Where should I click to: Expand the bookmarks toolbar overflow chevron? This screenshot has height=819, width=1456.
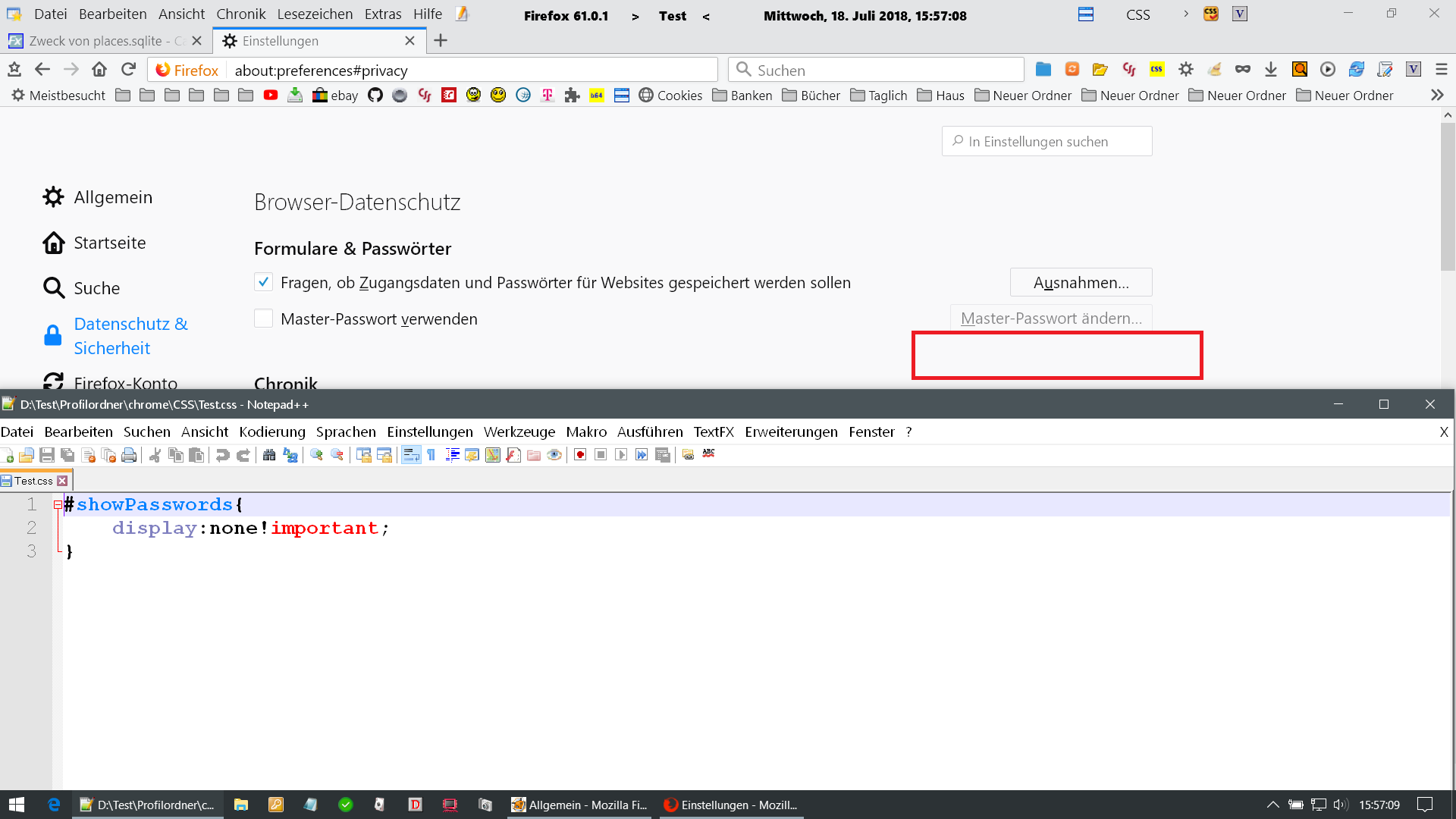[1436, 96]
